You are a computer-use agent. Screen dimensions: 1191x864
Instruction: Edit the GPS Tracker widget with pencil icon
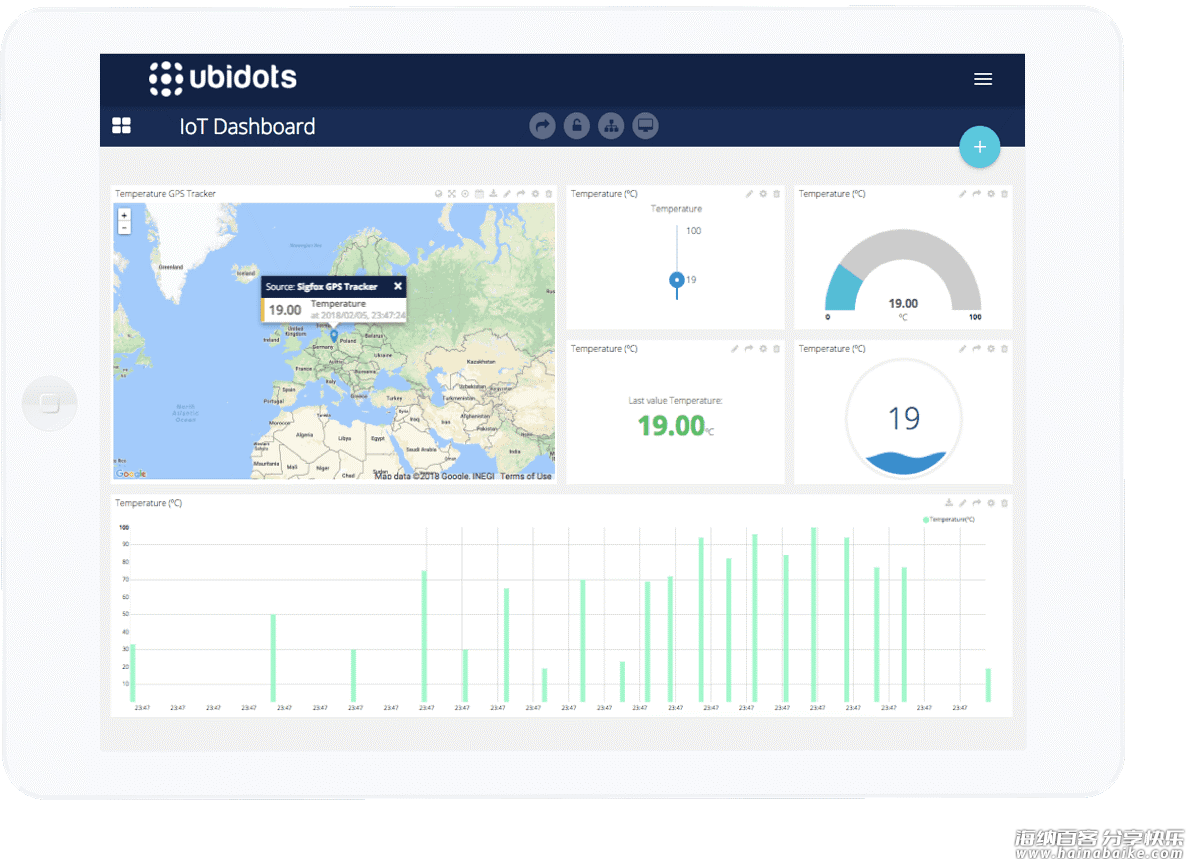tap(507, 194)
